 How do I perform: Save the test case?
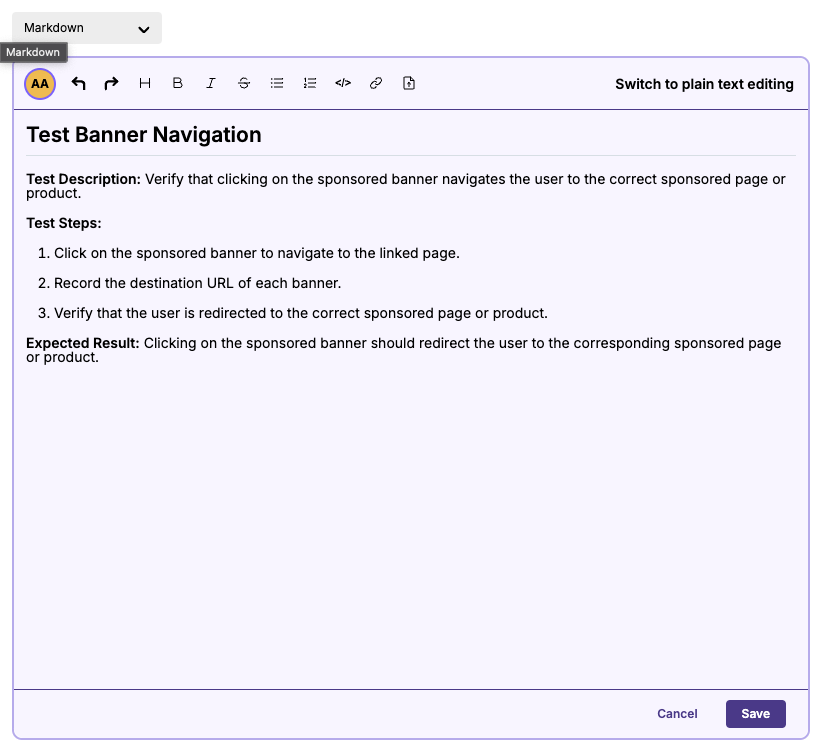[755, 713]
